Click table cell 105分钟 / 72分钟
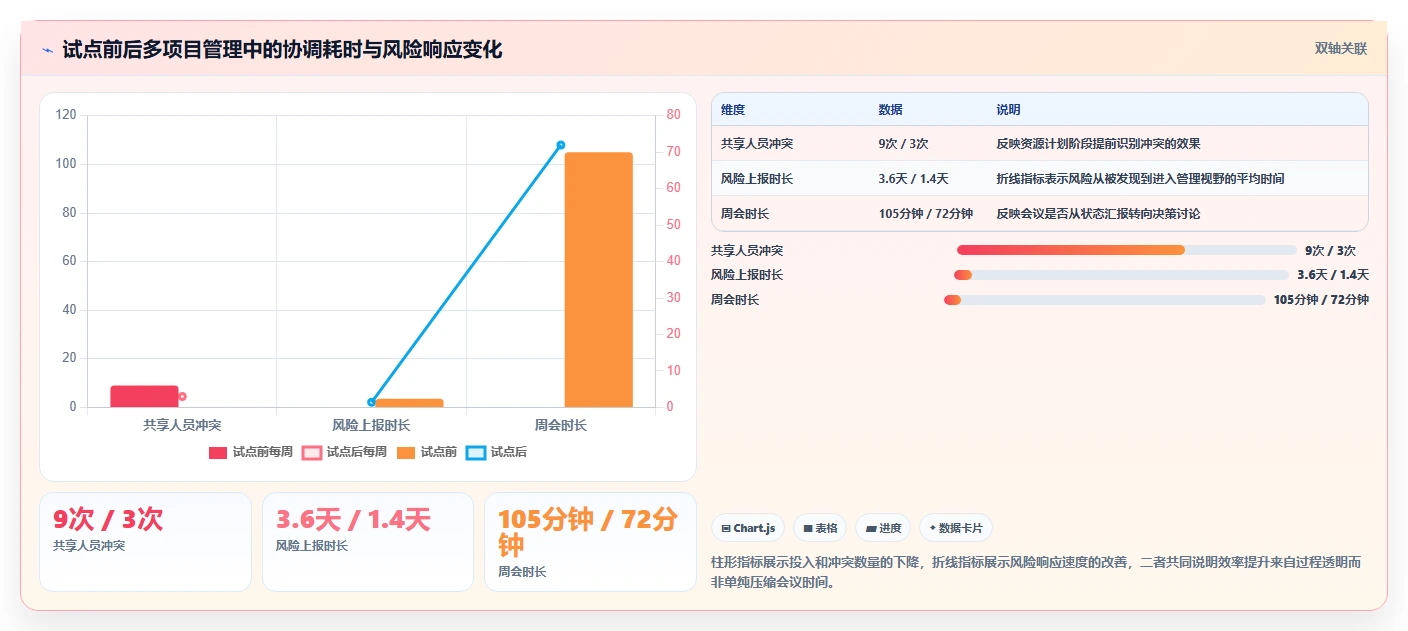This screenshot has width=1408, height=631. coord(925,214)
